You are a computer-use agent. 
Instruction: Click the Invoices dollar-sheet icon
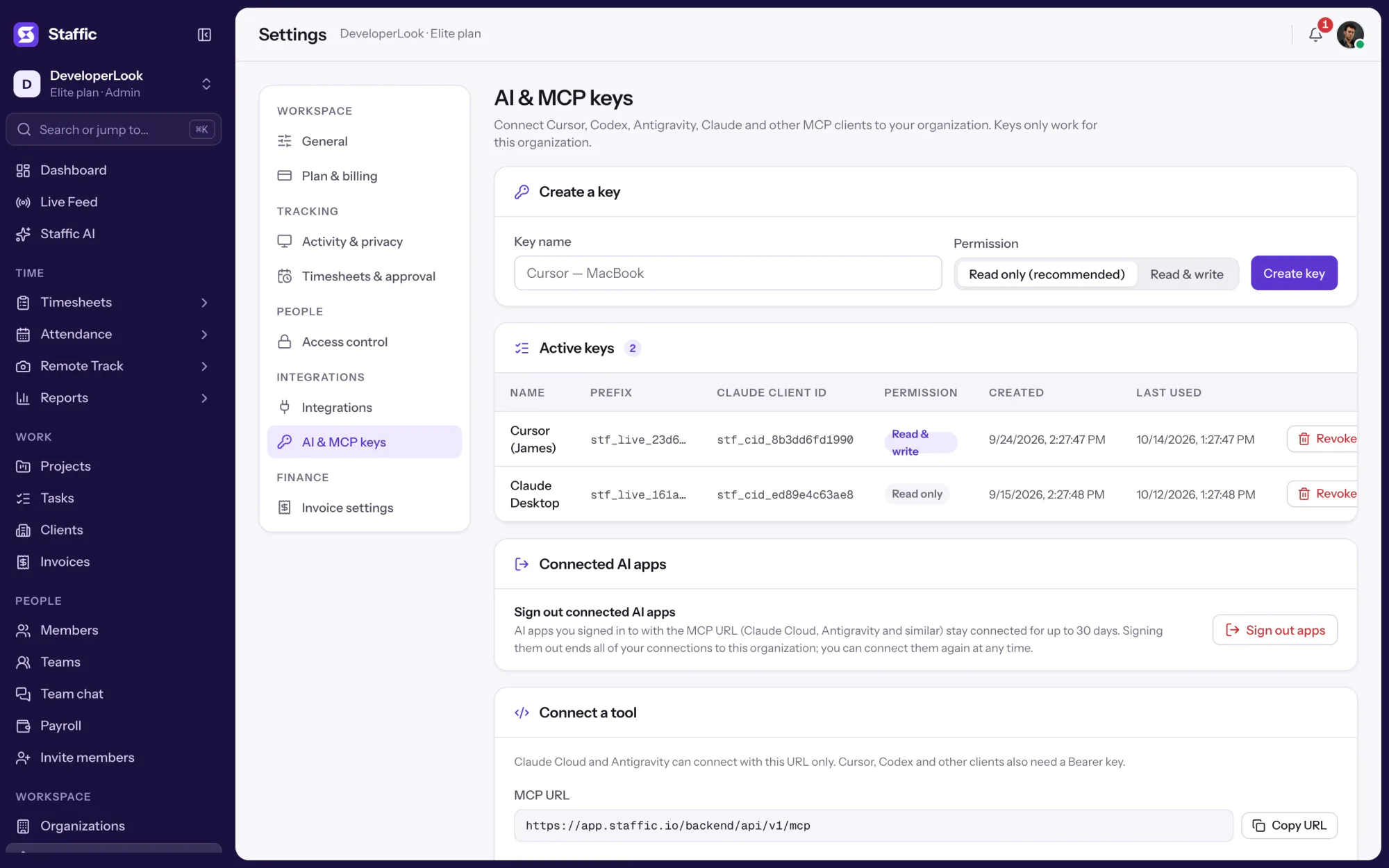[x=23, y=562]
